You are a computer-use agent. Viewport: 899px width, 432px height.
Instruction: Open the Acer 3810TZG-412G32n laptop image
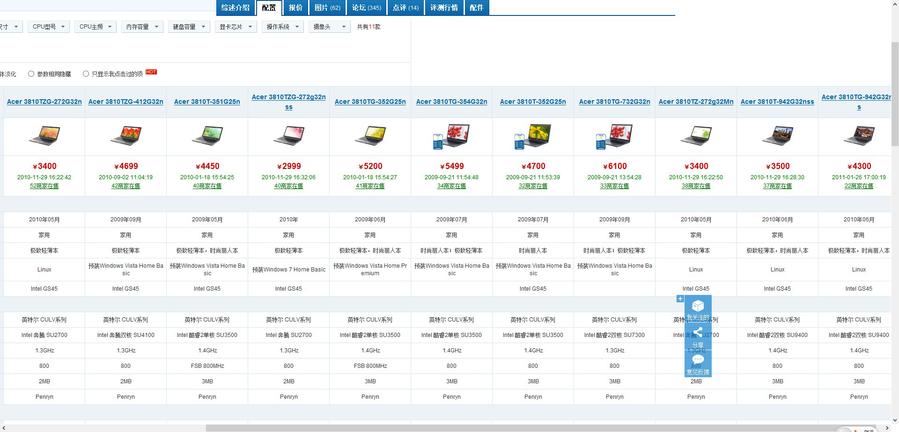tap(126, 135)
